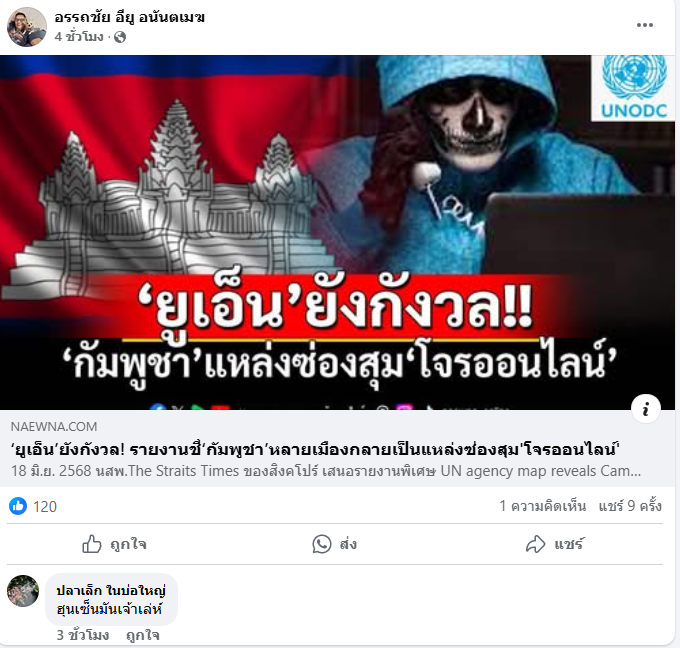680x648 pixels.
Task: Click the poster's profile picture
Action: [26, 26]
